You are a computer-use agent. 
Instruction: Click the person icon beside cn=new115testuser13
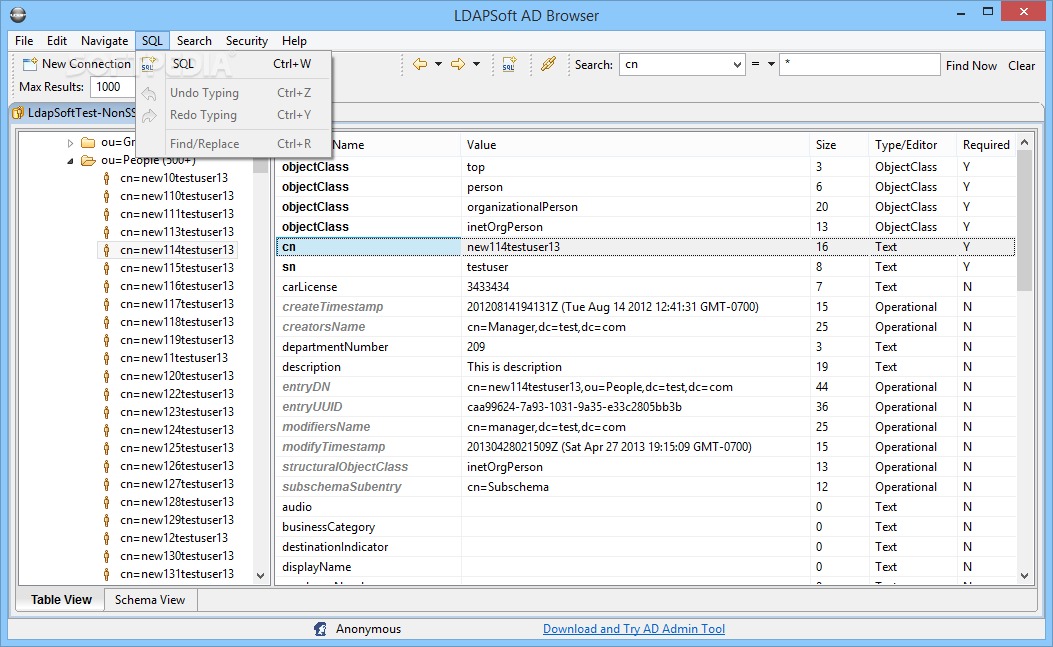coord(106,268)
